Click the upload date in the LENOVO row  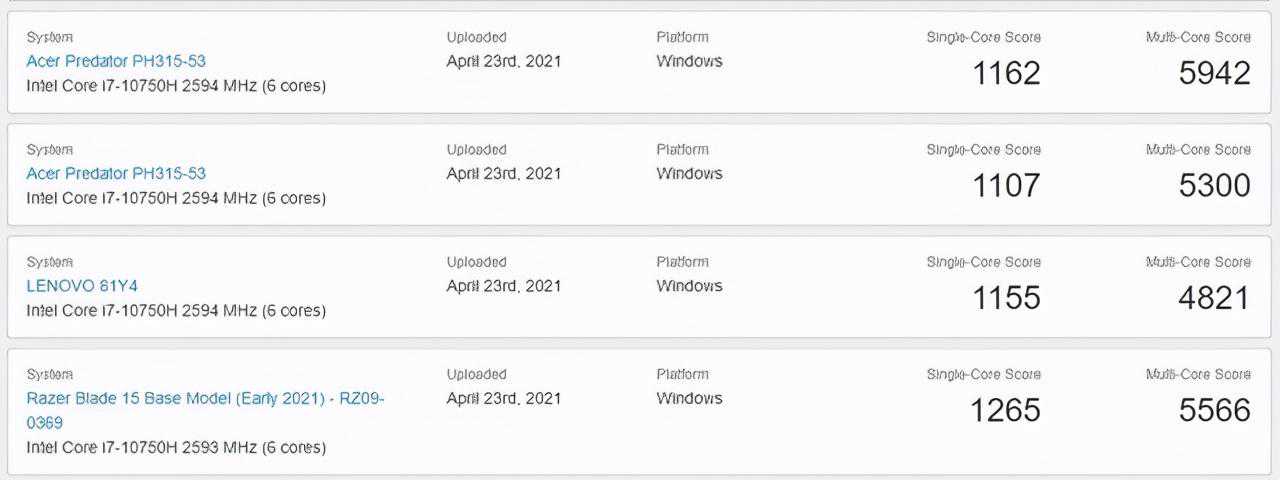(x=503, y=286)
